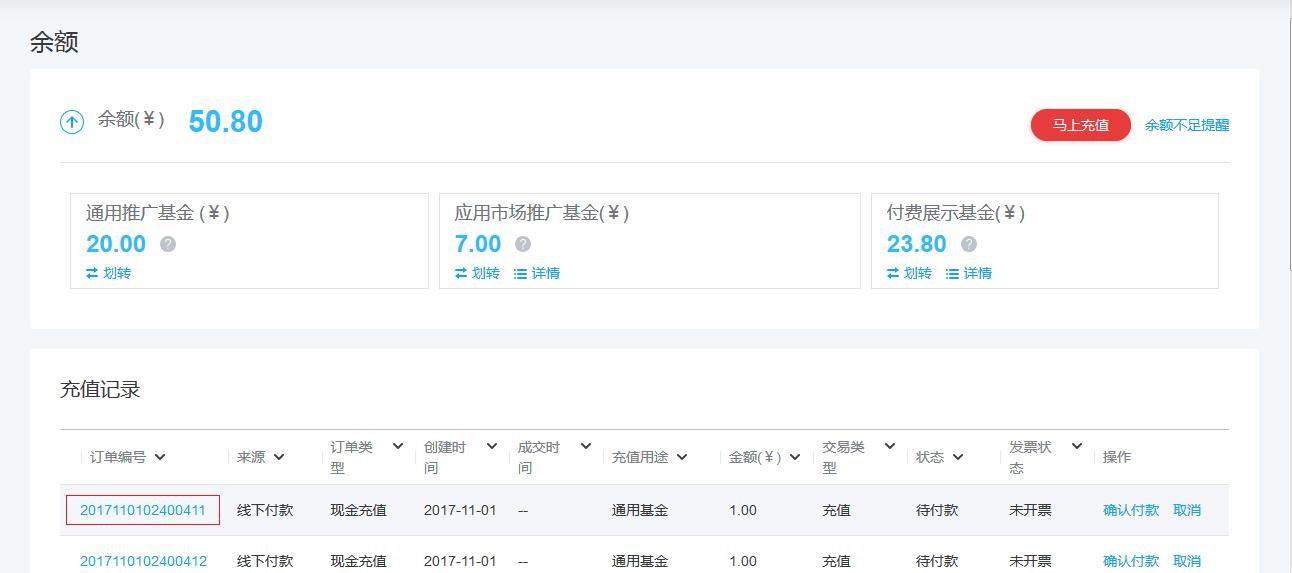
Task: Click 划转 under 应用市场推广基金
Action: pyautogui.click(x=477, y=273)
